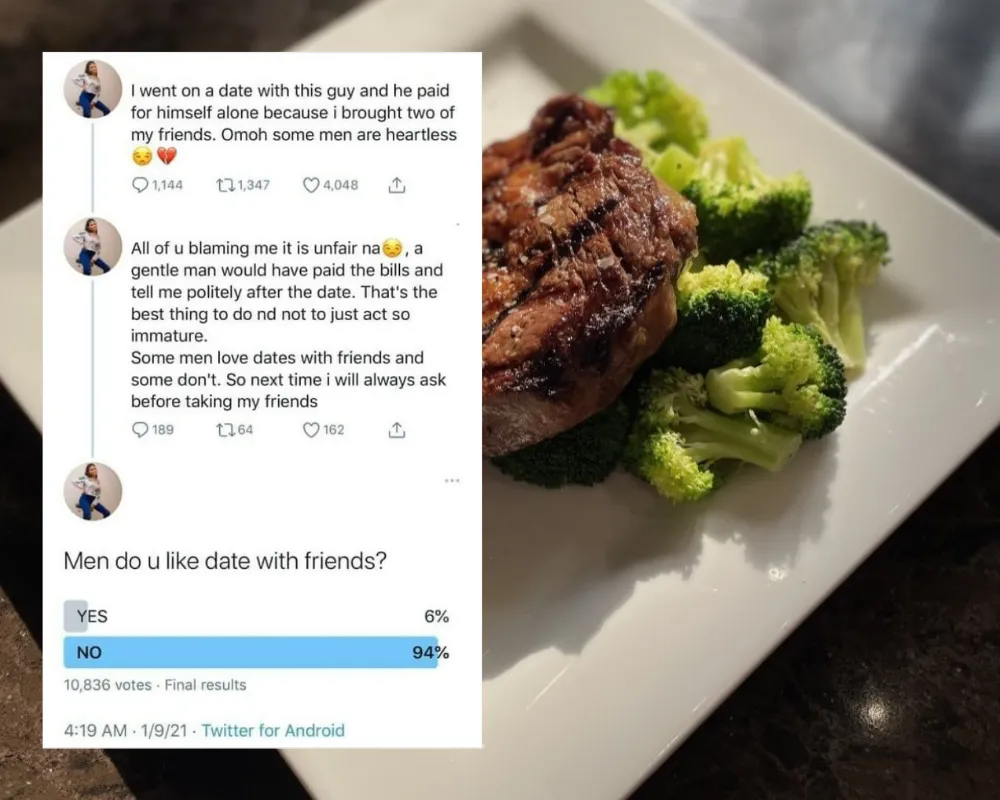Retweet the first tweet with 1,347 retweets
The width and height of the screenshot is (1000, 800).
tap(225, 185)
